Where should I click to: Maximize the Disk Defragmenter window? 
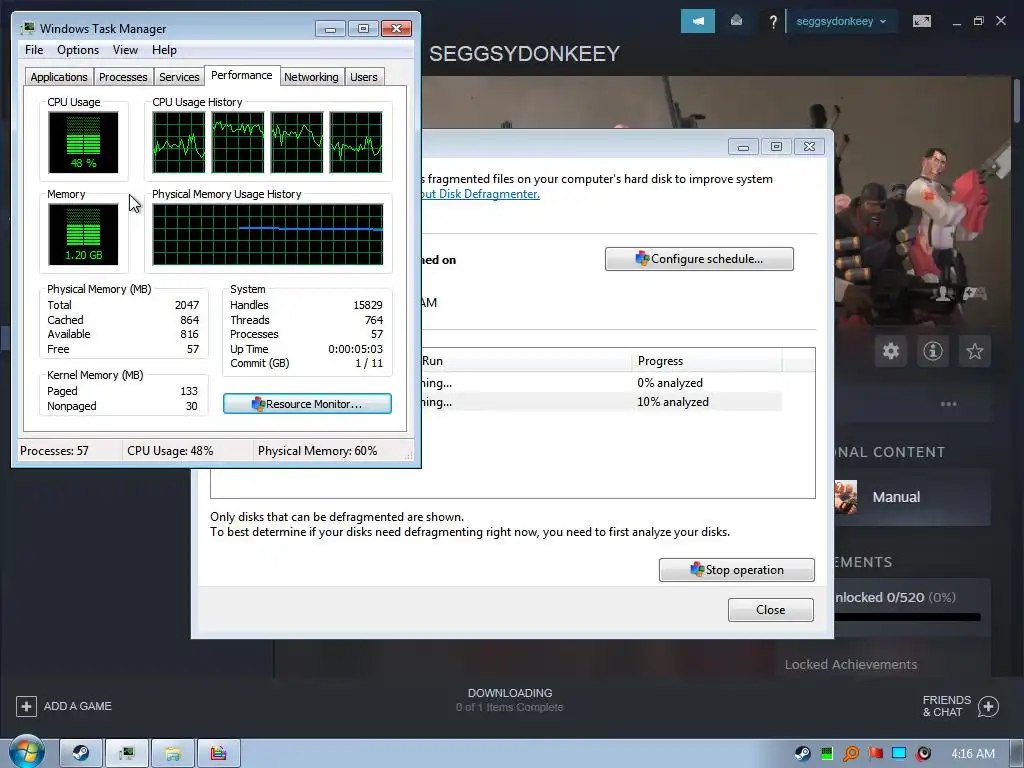click(x=776, y=147)
